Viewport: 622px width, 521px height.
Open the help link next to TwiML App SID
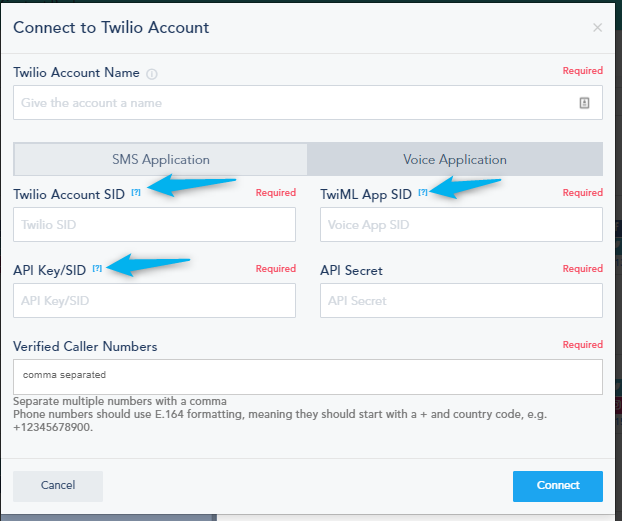423,192
